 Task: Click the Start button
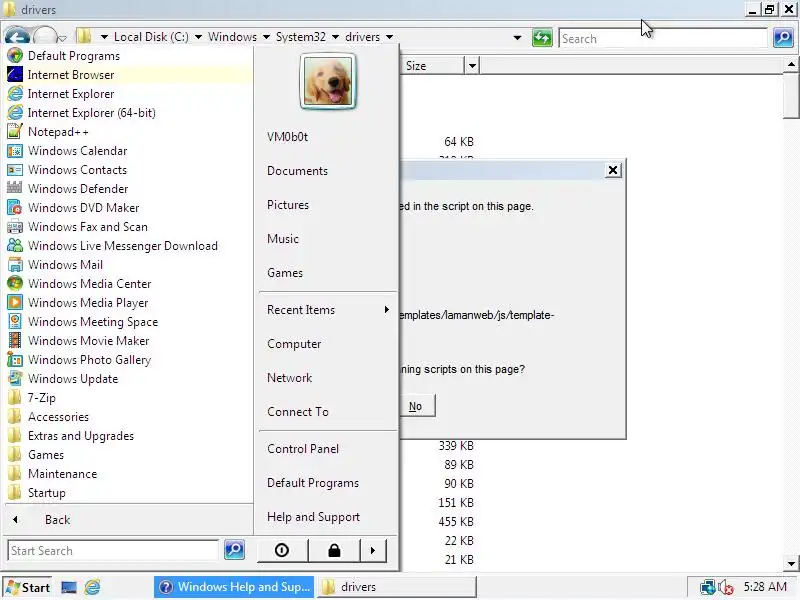pyautogui.click(x=29, y=587)
